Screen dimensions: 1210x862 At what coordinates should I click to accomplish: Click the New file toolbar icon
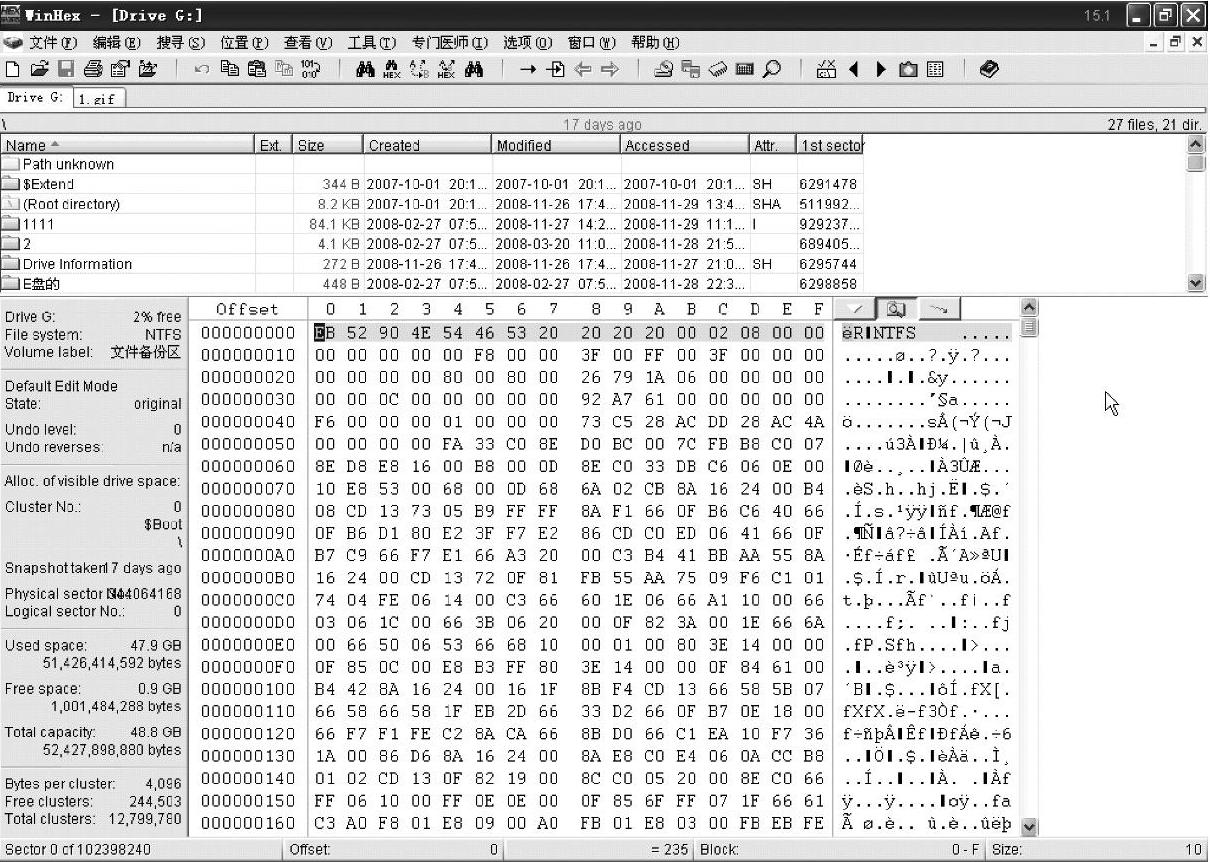coord(13,70)
